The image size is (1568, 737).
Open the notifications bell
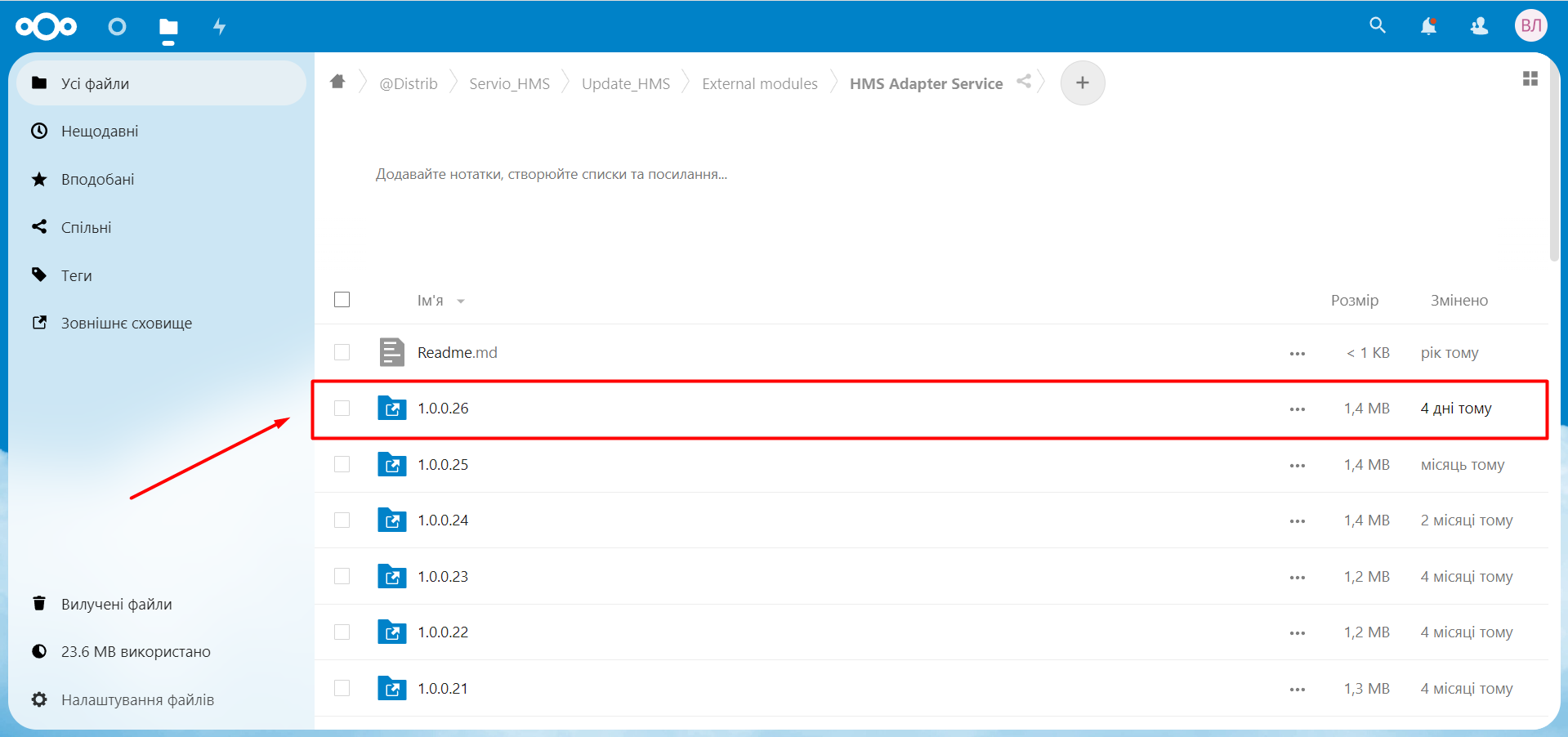pos(1428,26)
